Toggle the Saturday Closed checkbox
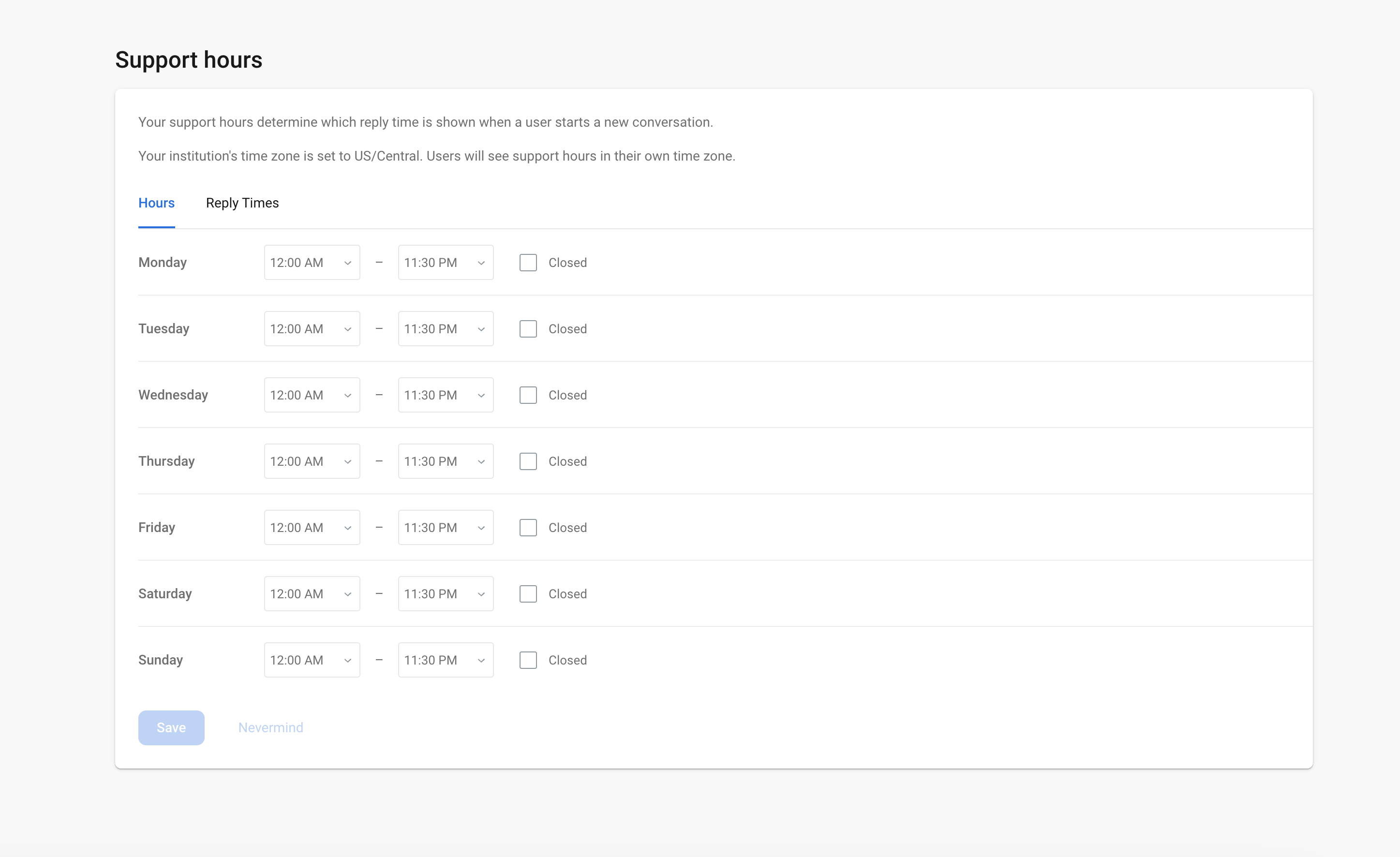The image size is (1400, 857). point(528,593)
